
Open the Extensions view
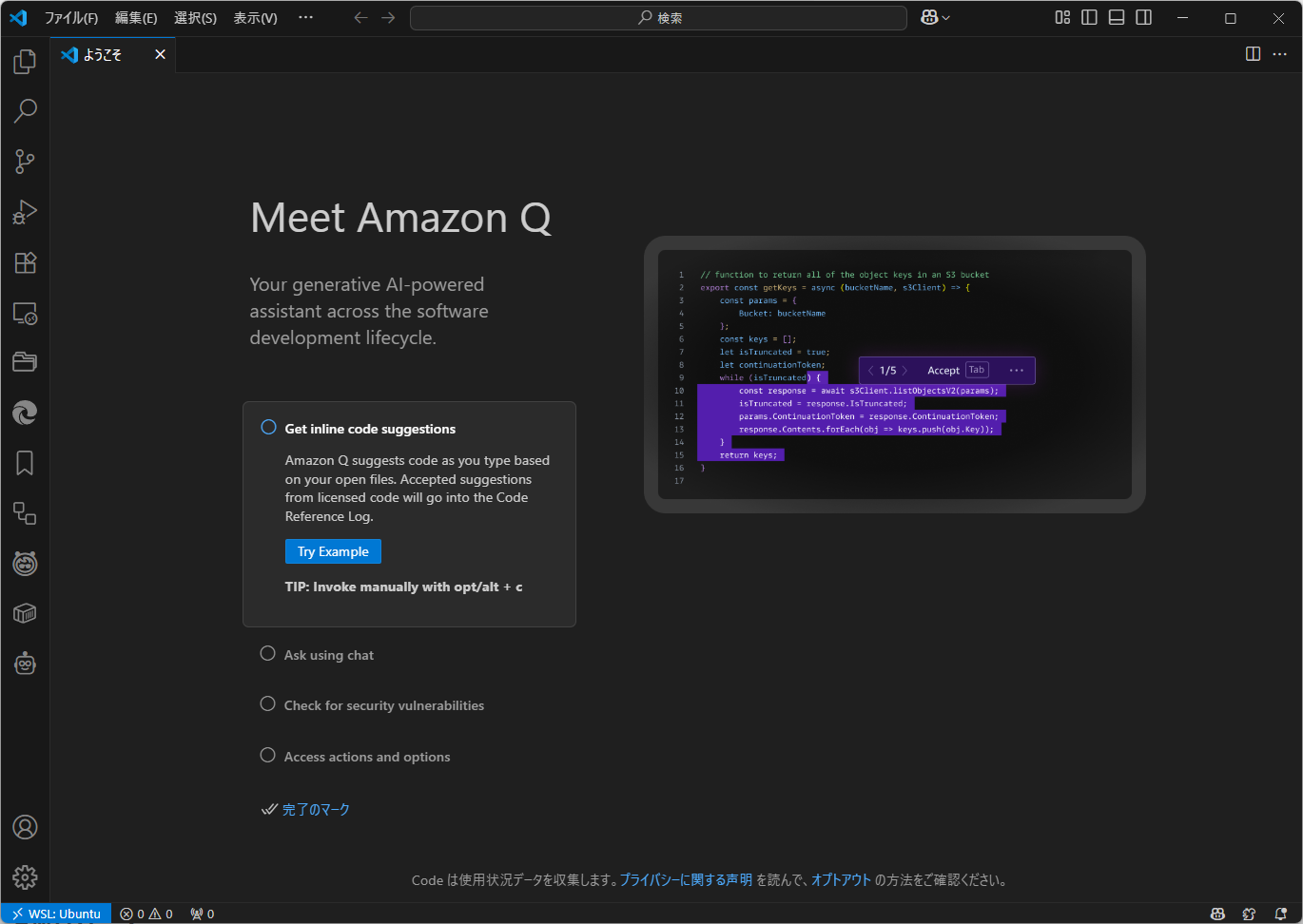pos(25,262)
